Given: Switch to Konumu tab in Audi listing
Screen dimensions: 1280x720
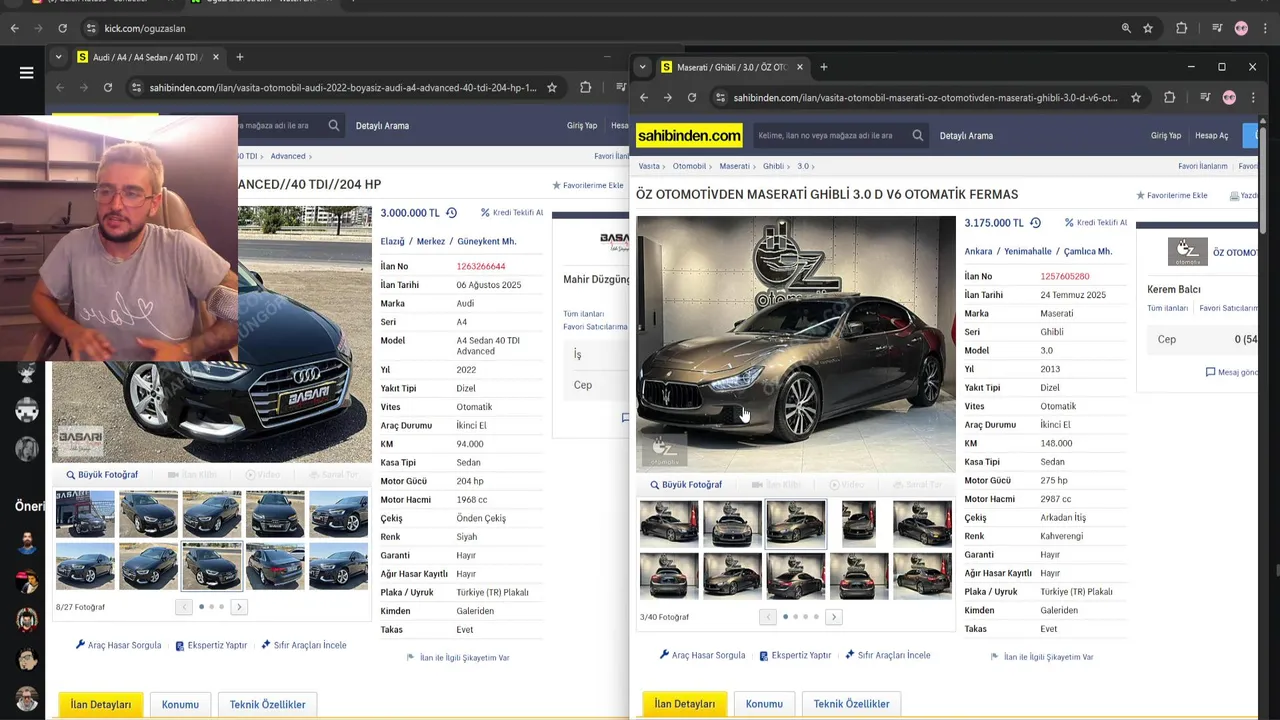Looking at the screenshot, I should [x=180, y=704].
